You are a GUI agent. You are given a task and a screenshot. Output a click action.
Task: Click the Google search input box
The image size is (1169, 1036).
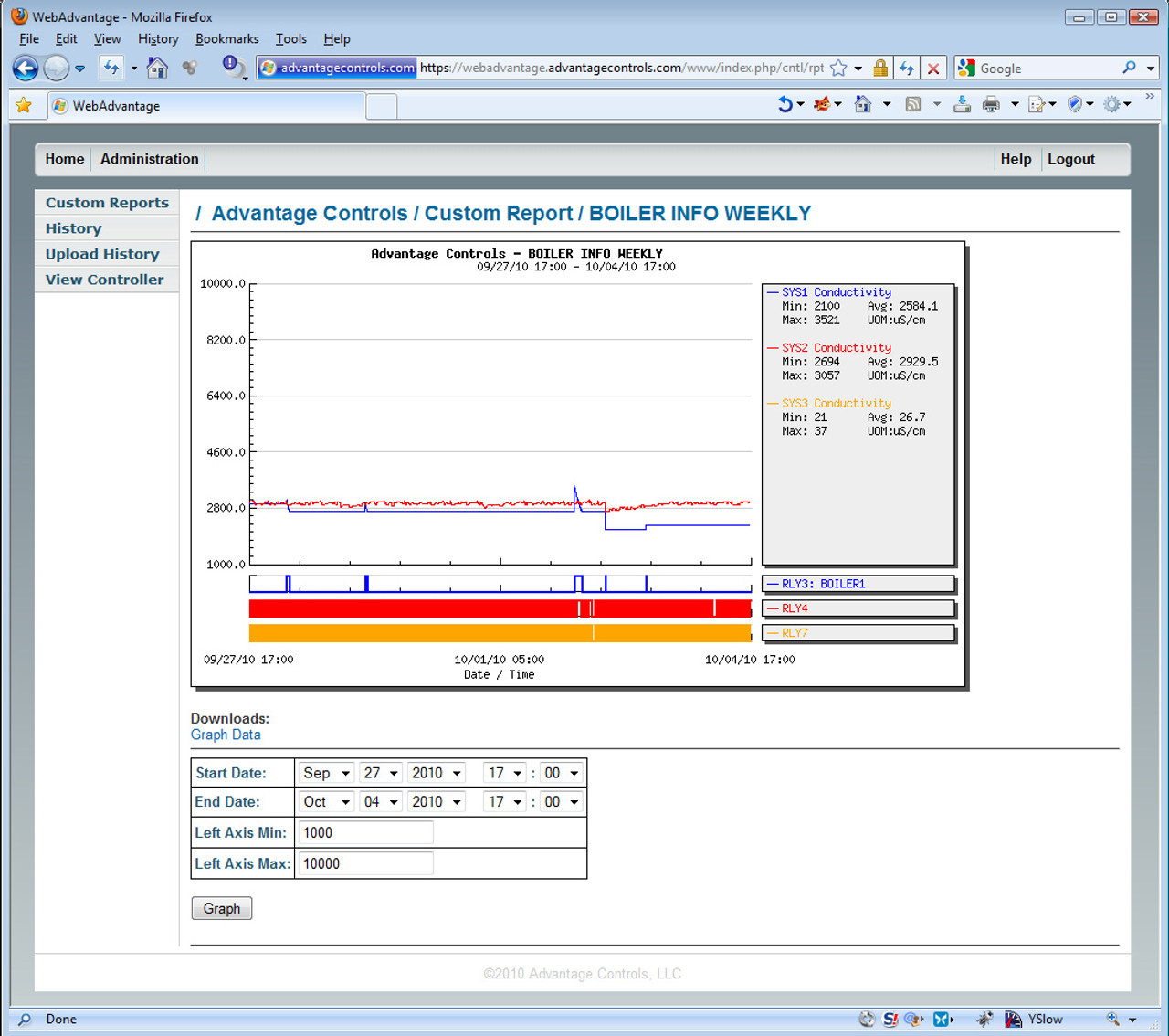click(x=1048, y=69)
